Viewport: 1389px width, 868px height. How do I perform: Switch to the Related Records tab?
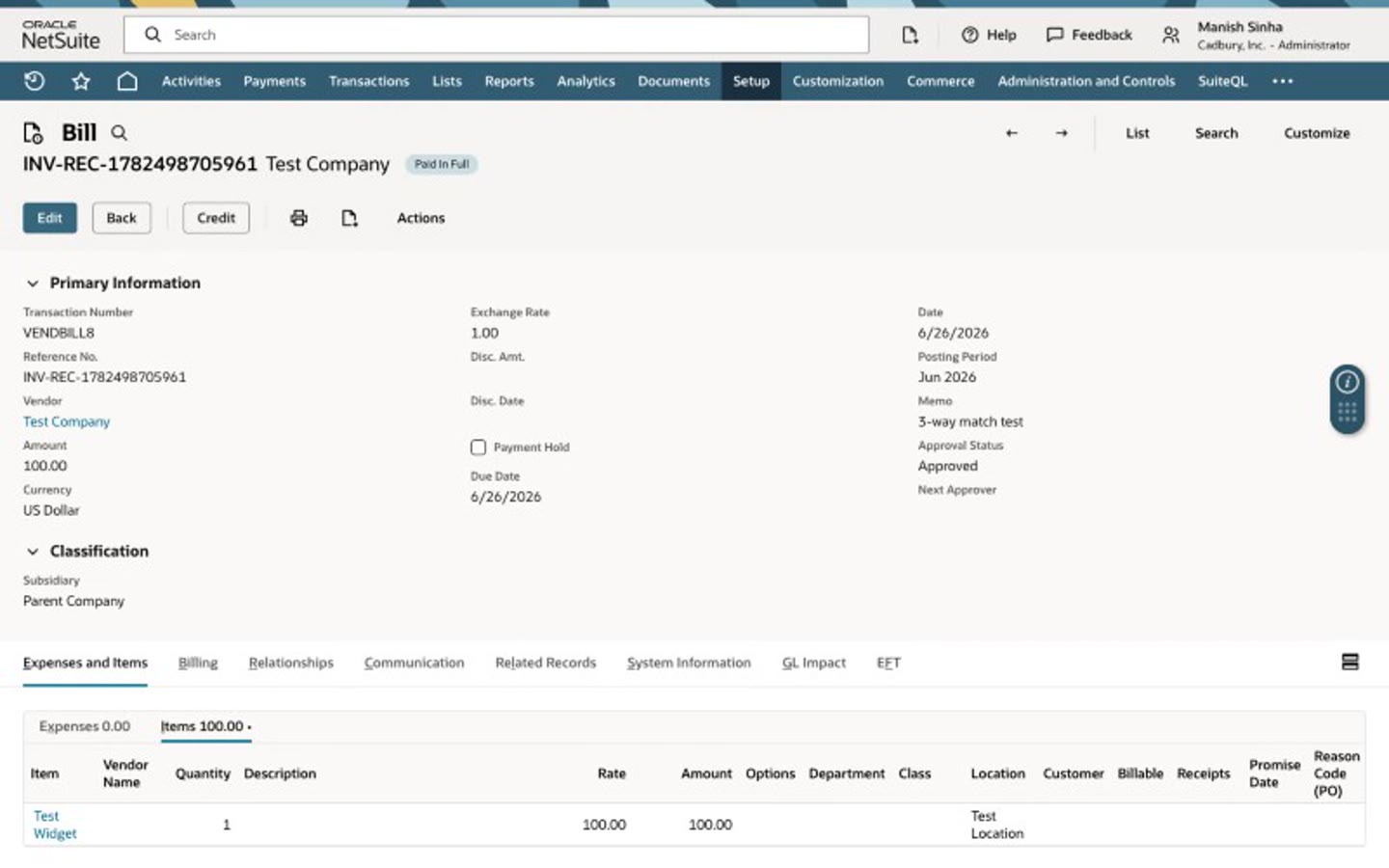(545, 663)
